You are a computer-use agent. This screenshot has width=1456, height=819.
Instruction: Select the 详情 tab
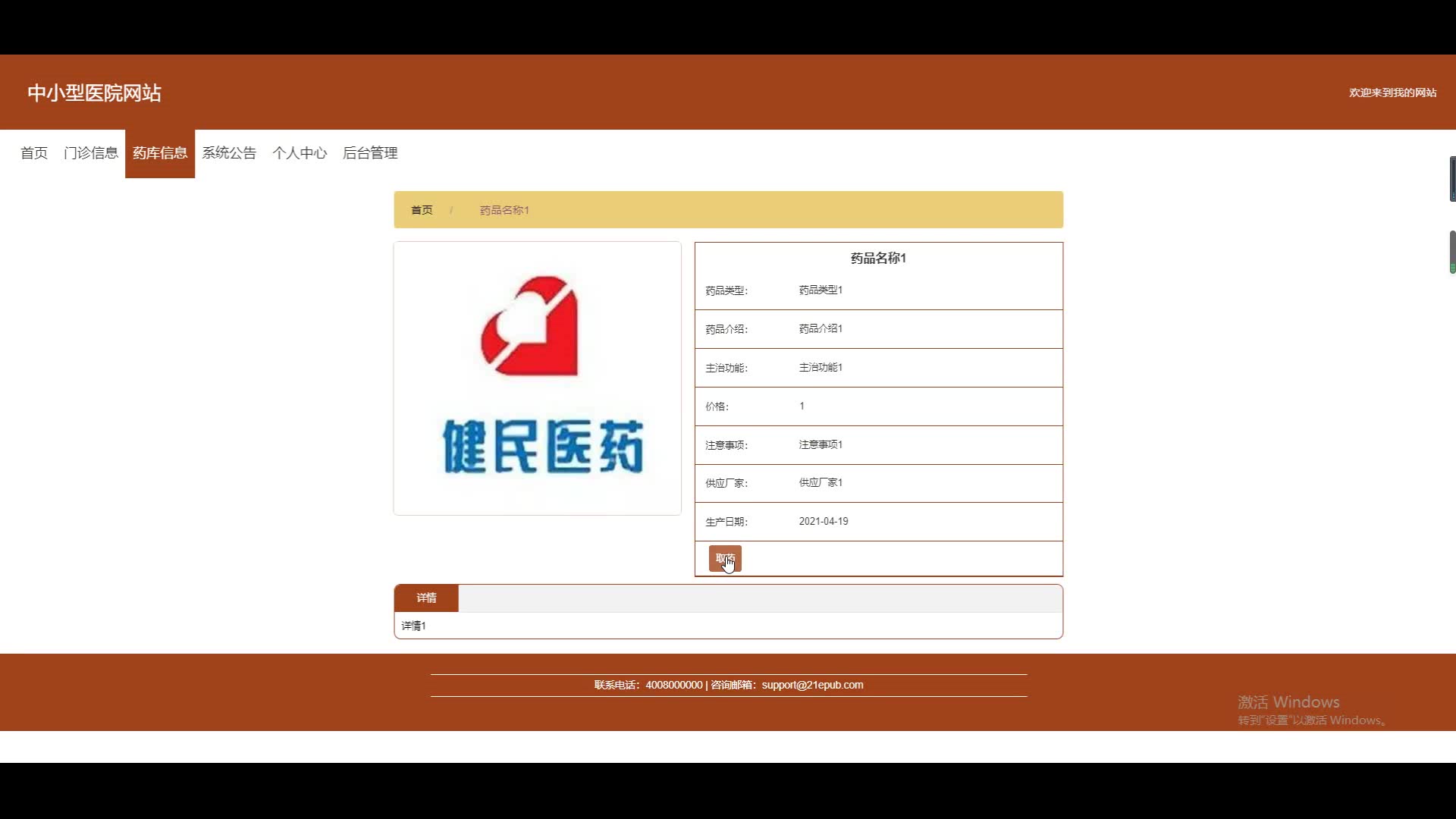[x=426, y=598]
